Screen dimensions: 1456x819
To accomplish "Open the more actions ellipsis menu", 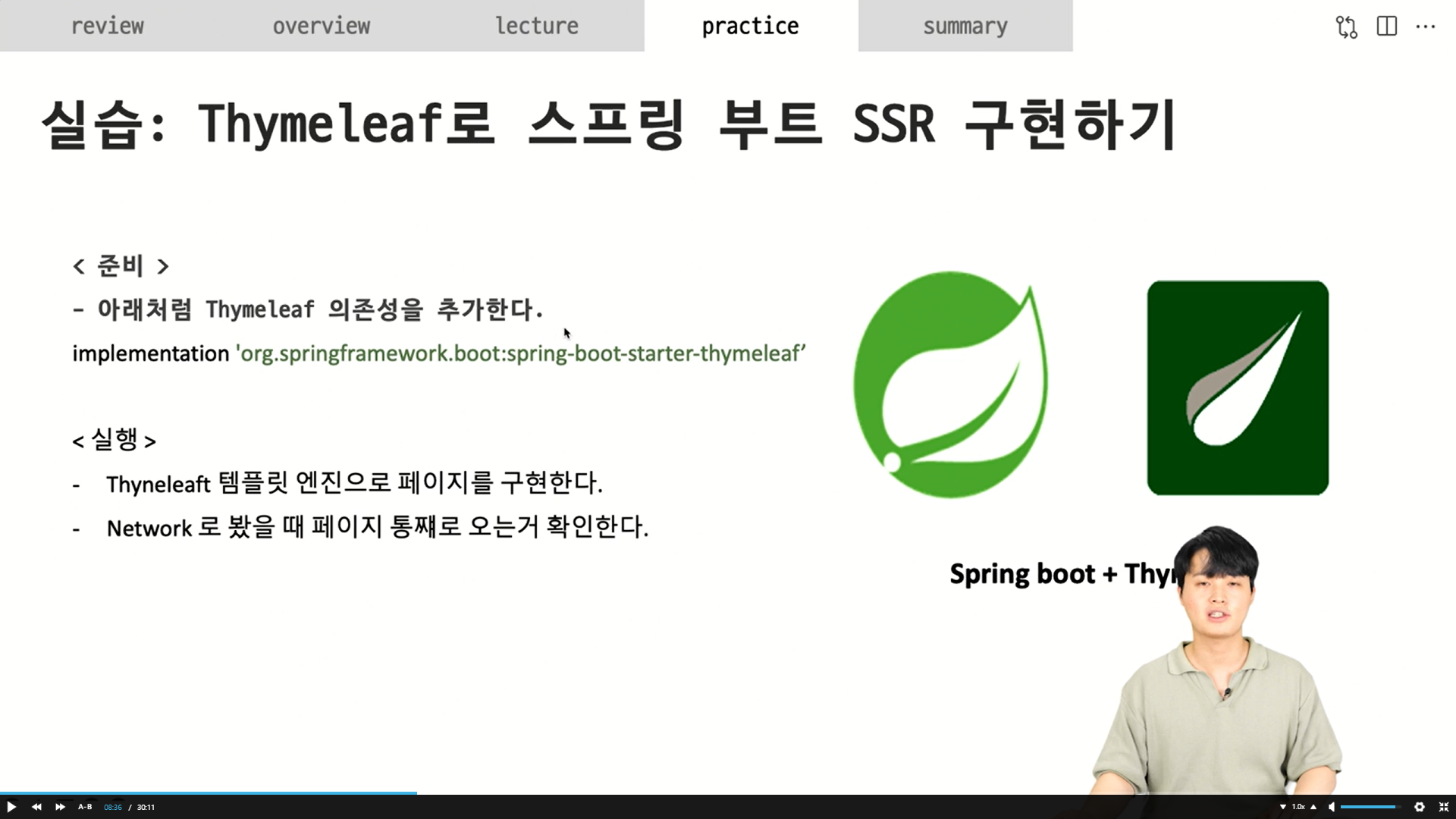I will point(1426,27).
